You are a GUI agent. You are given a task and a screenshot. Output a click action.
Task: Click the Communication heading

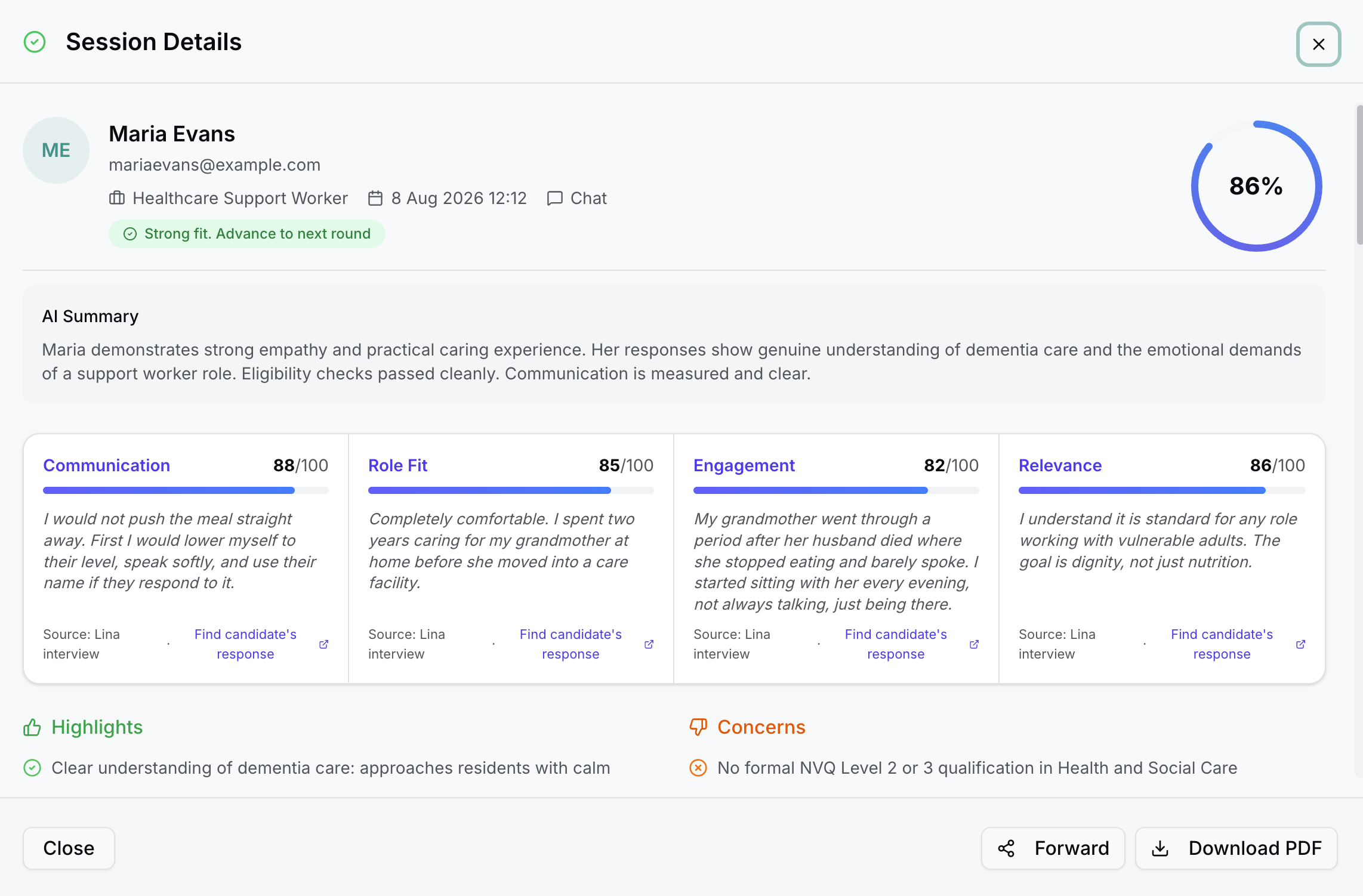(x=107, y=465)
